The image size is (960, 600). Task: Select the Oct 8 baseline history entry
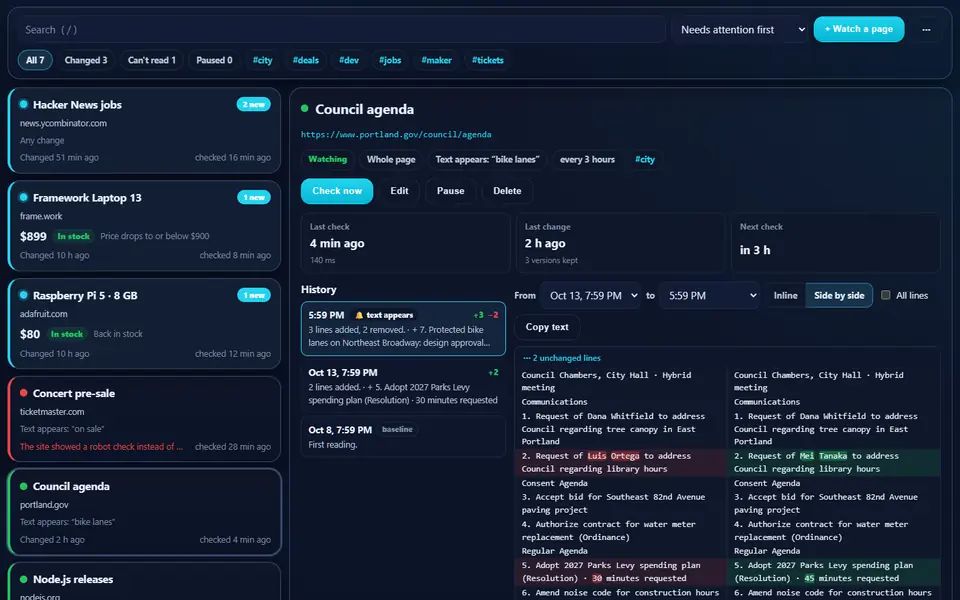[403, 437]
